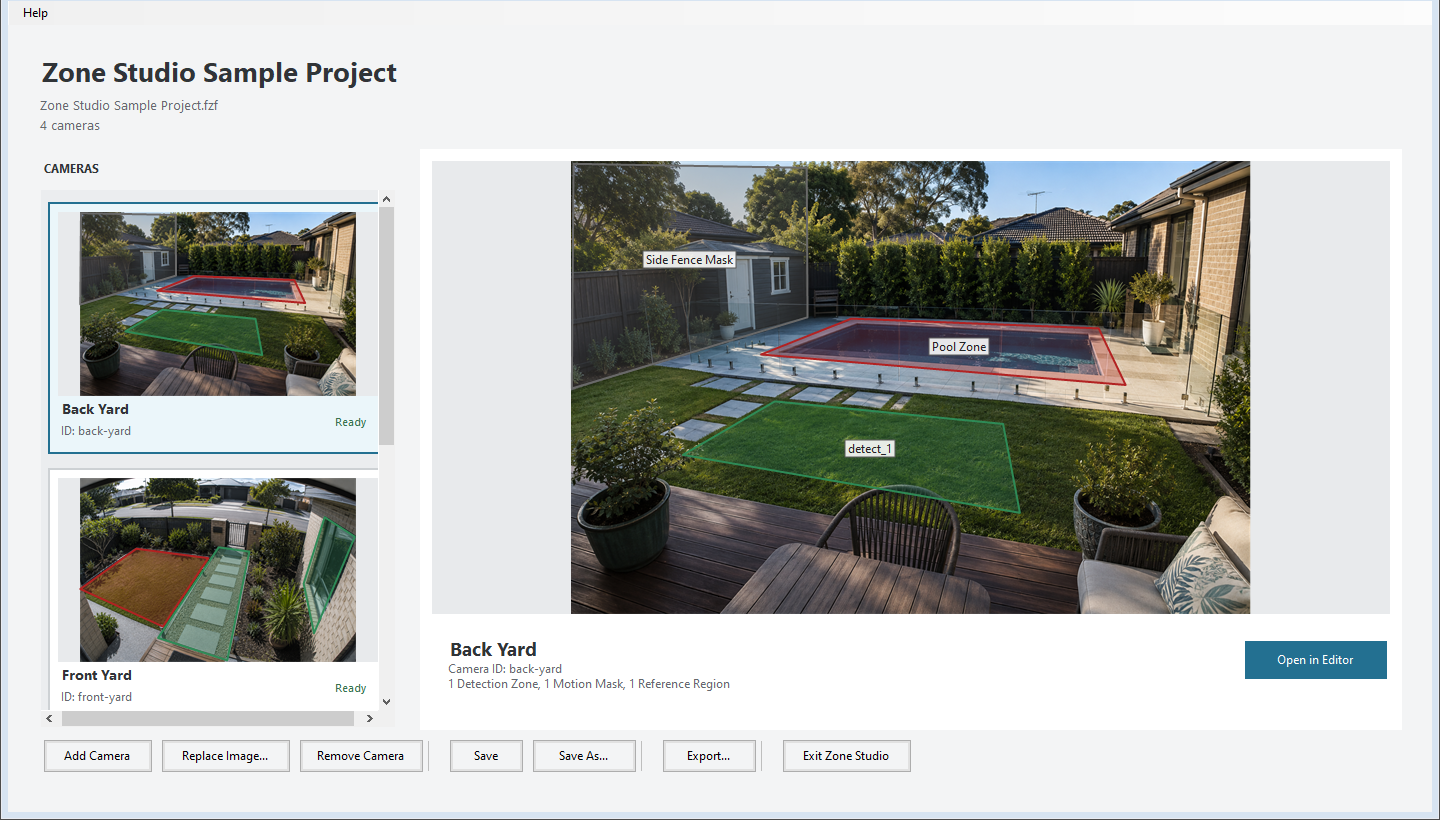Viewport: 1440px width, 820px height.
Task: Click the 'ID: back-yard' text
Action: [96, 431]
